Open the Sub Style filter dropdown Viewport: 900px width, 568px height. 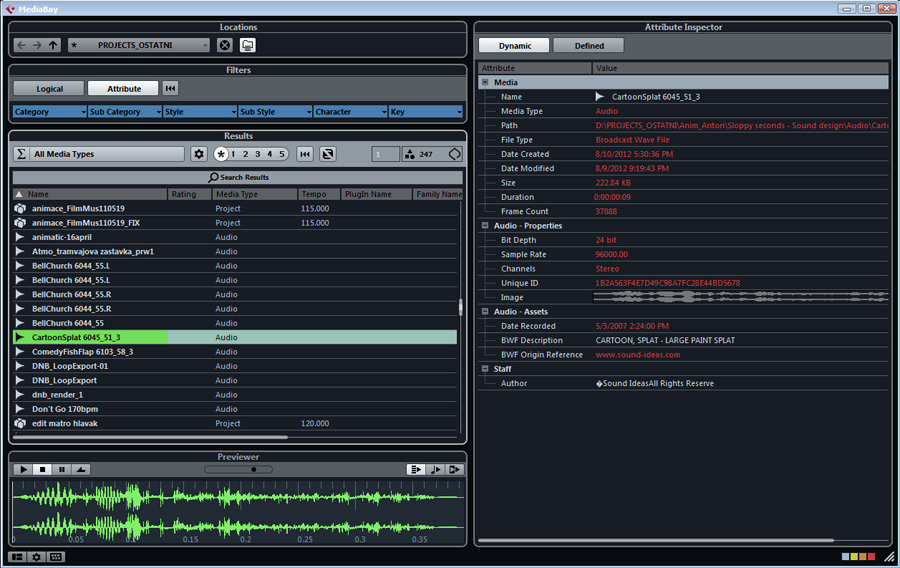275,112
